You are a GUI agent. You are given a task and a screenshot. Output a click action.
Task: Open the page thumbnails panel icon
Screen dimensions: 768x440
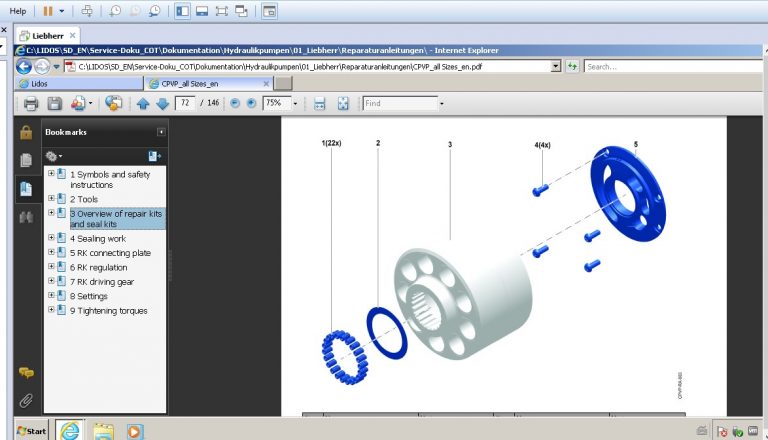(x=26, y=160)
